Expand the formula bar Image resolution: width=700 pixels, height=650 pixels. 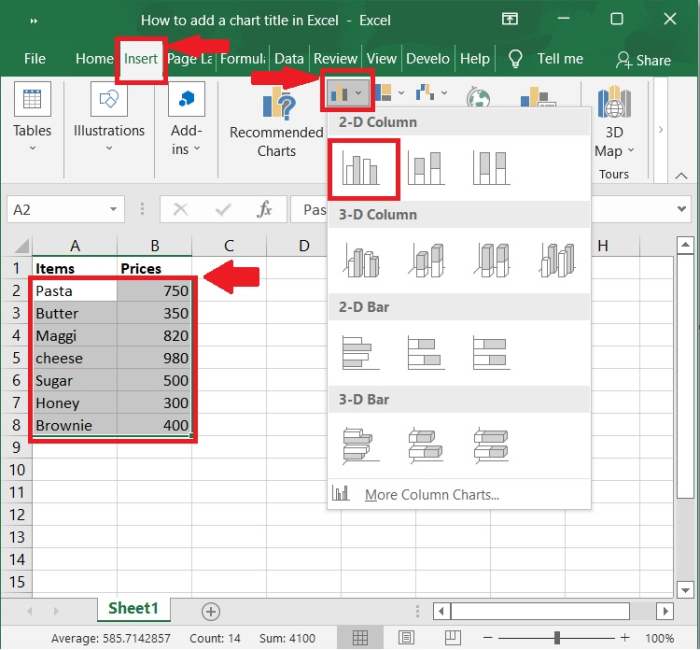coord(682,209)
